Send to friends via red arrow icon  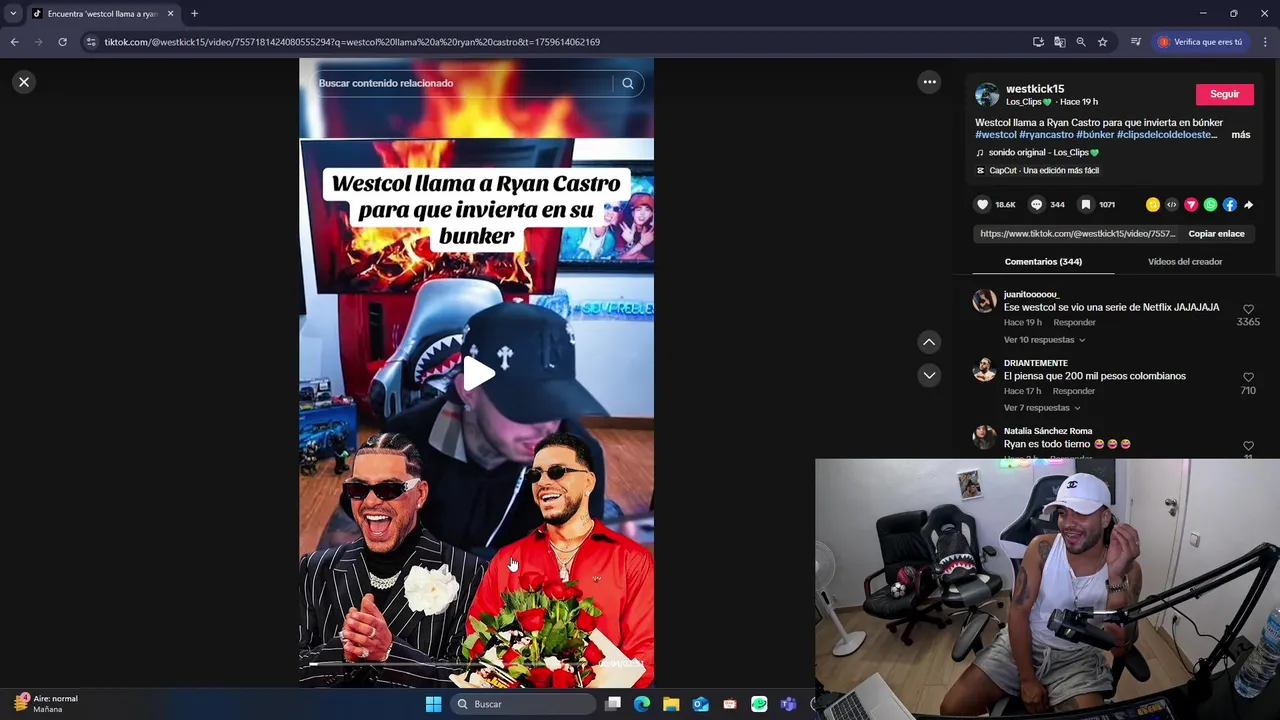click(x=1191, y=204)
